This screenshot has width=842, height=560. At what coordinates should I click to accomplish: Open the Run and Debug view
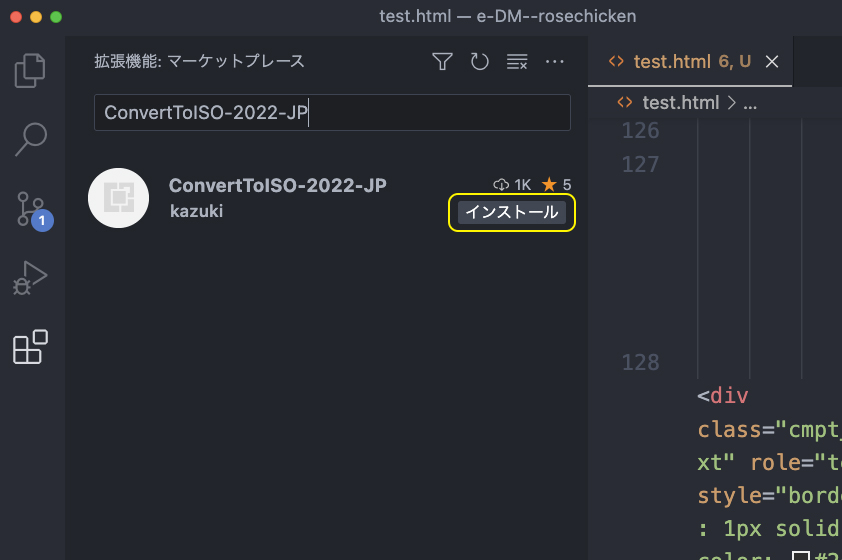[30, 278]
